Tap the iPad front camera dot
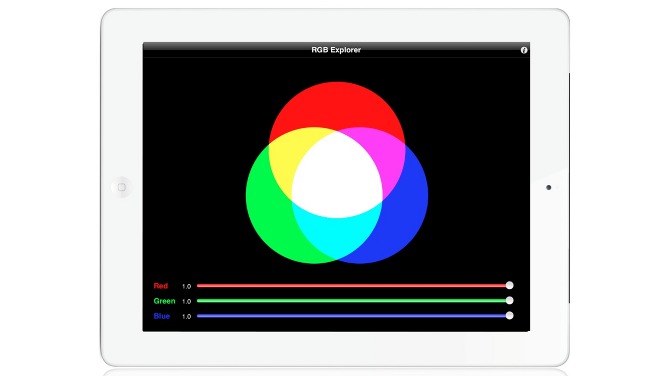Screen dimensions: 670x376 [549, 188]
